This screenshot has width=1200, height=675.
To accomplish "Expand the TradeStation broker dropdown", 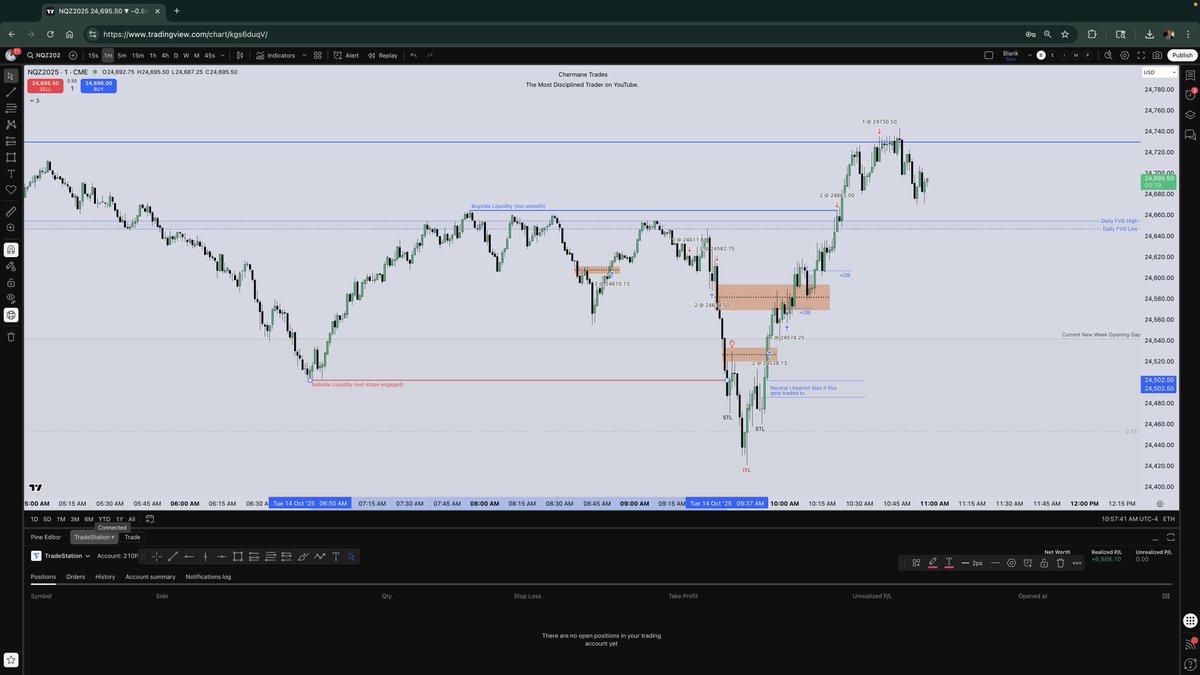I will pos(88,556).
